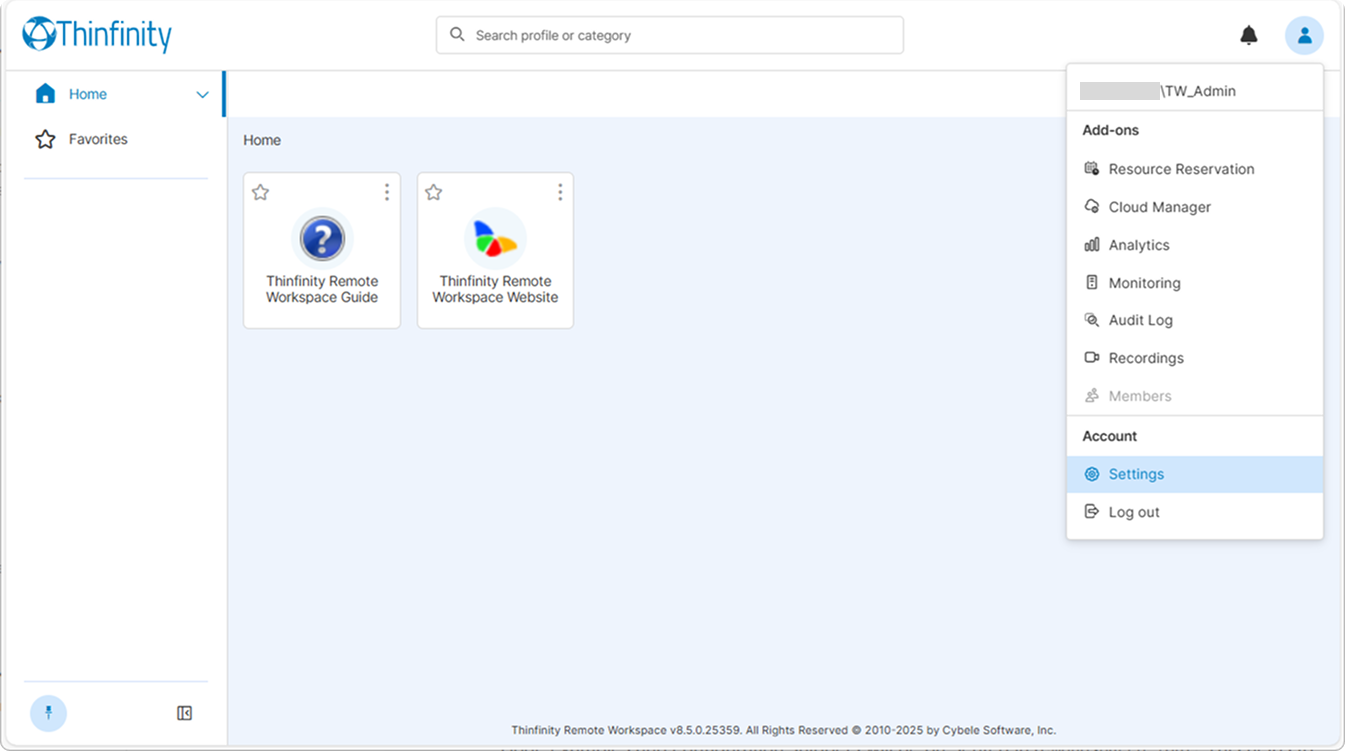Open Workspace Guide three-dot options menu
1345x751 pixels.
click(386, 192)
